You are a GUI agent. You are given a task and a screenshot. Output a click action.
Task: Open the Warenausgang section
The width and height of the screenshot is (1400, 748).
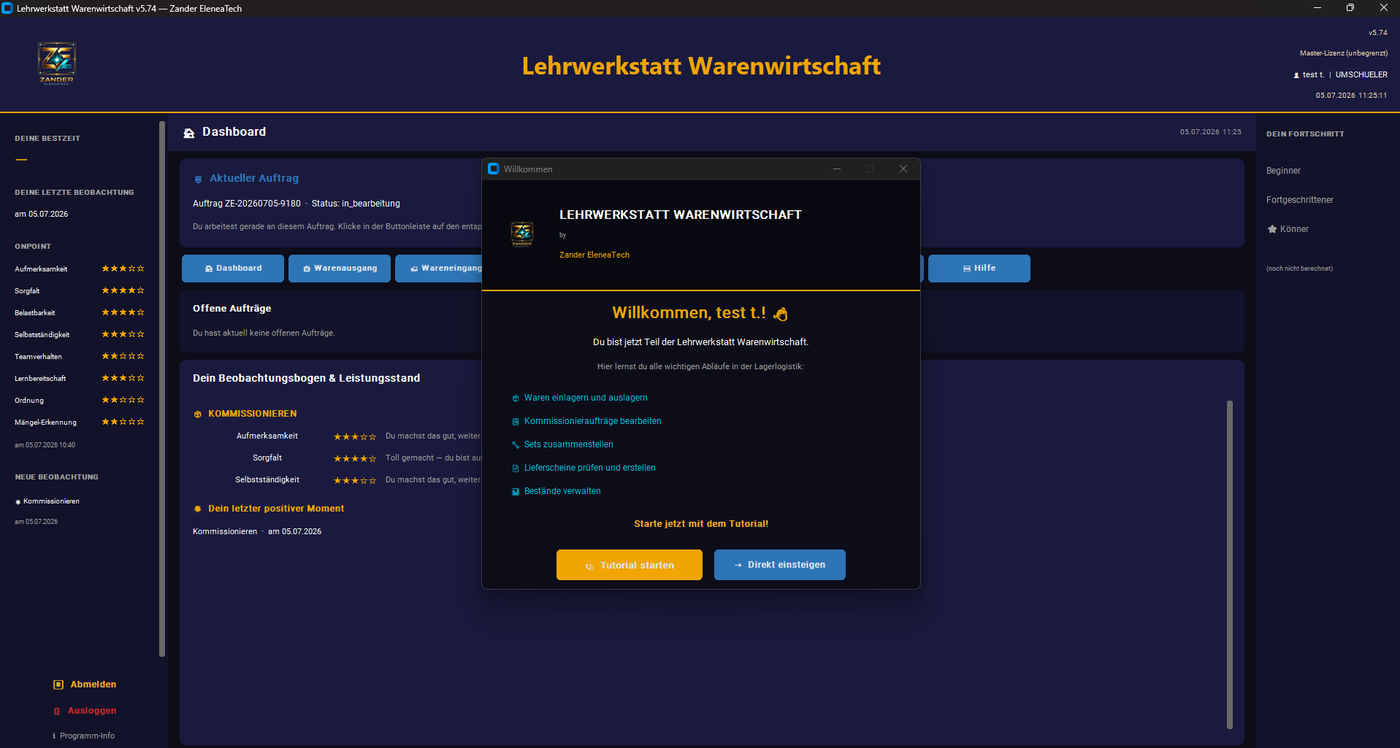[x=339, y=268]
